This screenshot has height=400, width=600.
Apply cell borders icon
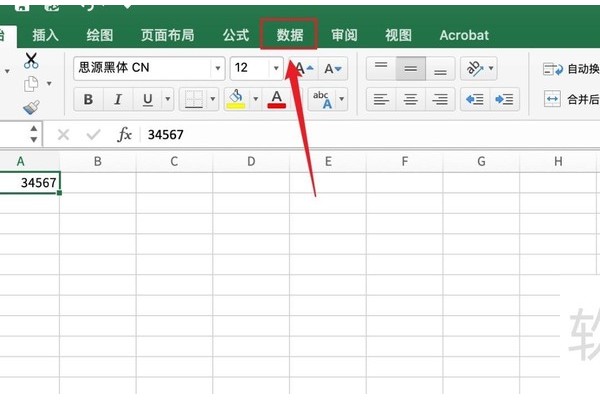194,100
